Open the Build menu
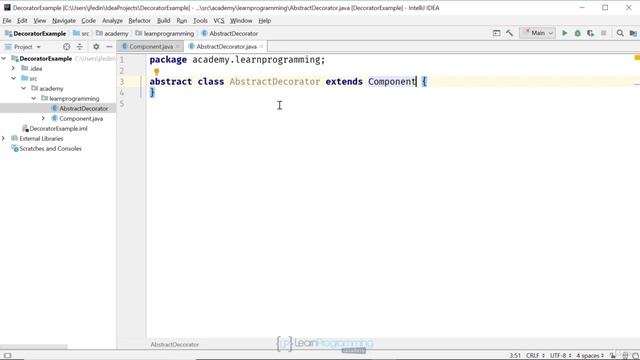The height and width of the screenshot is (360, 640). click(163, 20)
